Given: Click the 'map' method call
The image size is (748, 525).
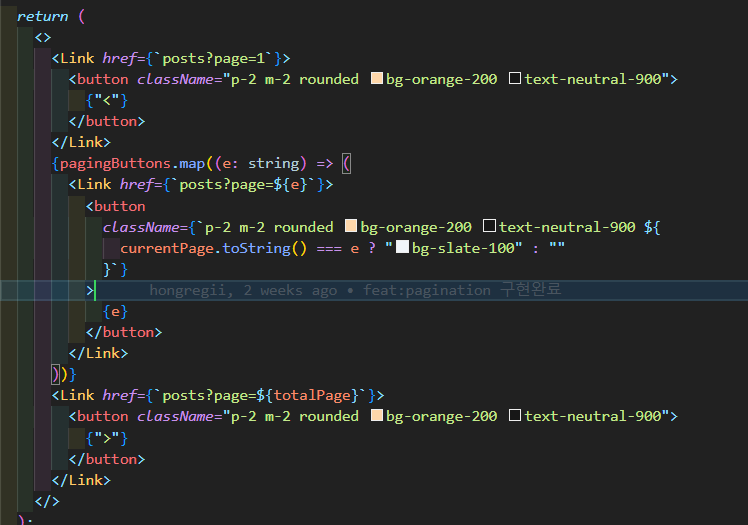Looking at the screenshot, I should pos(192,164).
